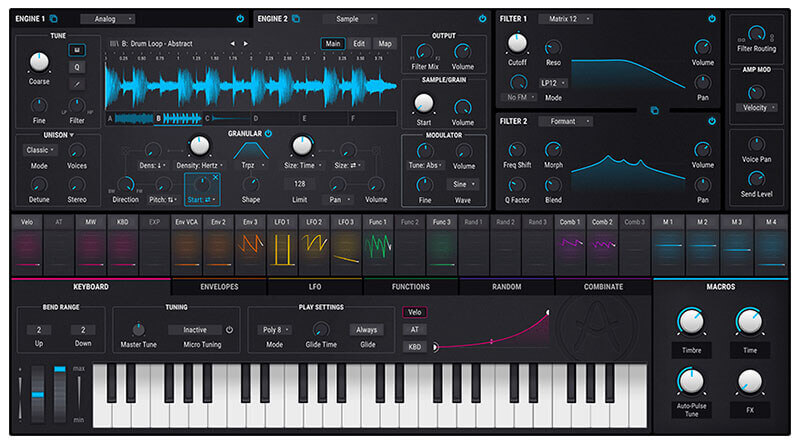Screen dimensions: 800x445
Task: Select the Map sample view tab
Action: click(x=385, y=44)
